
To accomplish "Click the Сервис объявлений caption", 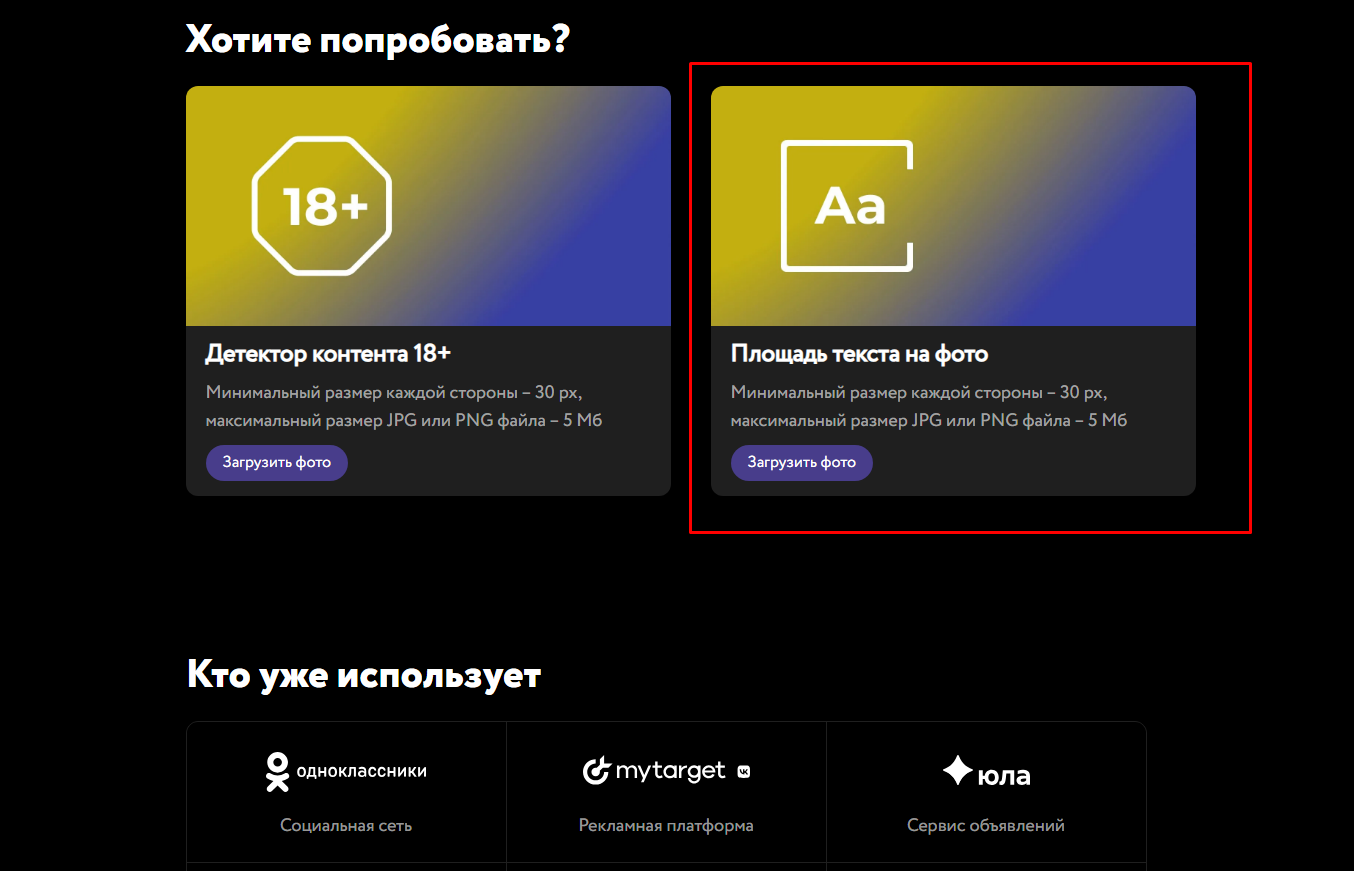I will point(986,826).
